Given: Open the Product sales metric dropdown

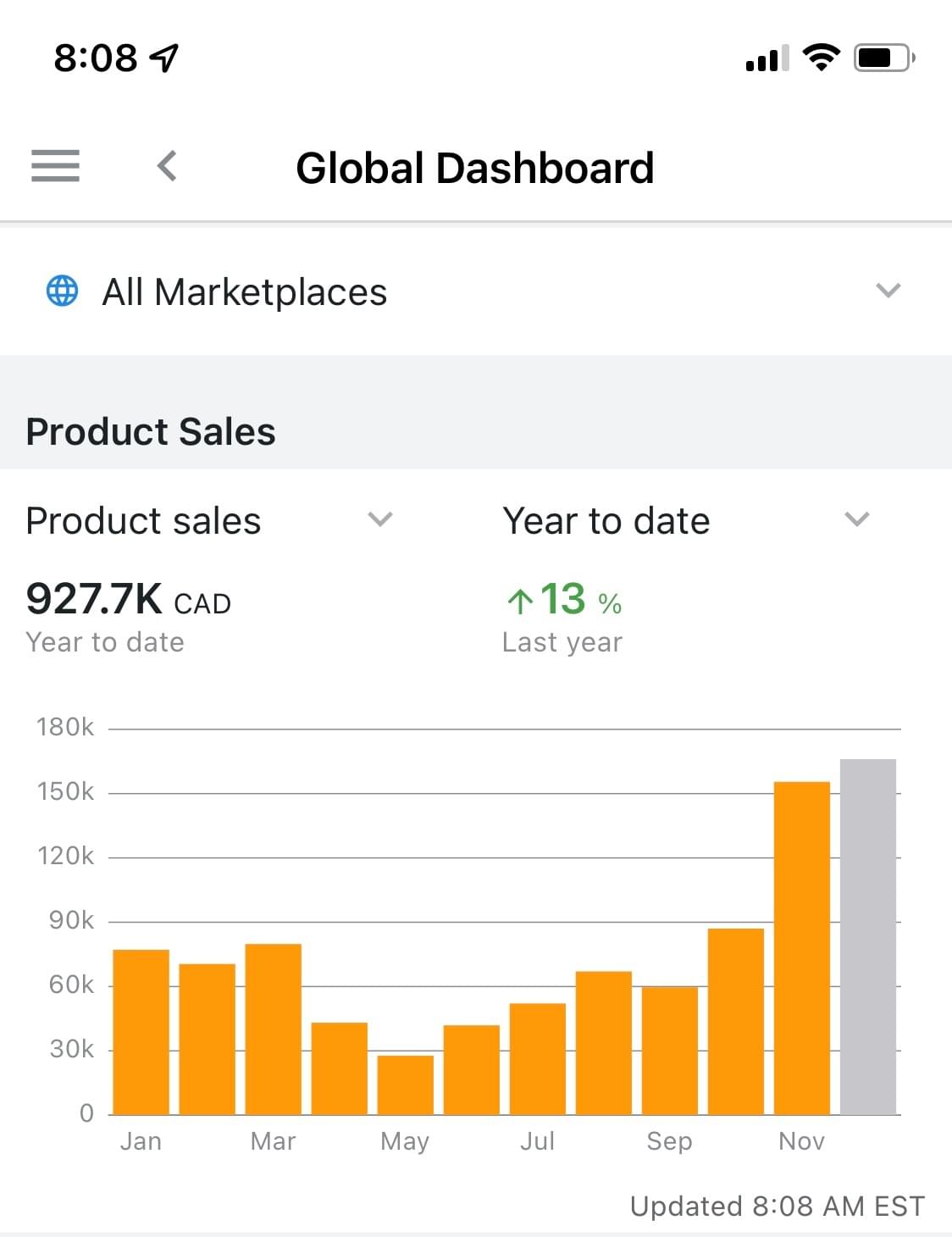Looking at the screenshot, I should coord(380,519).
